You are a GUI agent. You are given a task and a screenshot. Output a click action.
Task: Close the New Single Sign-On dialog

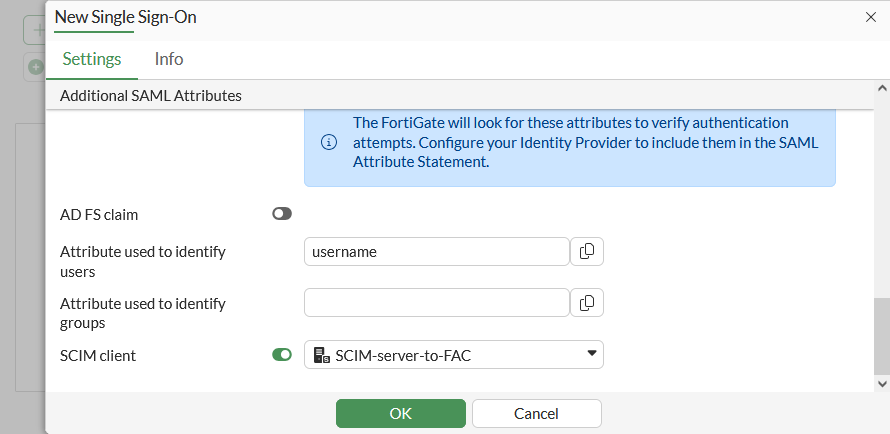point(870,17)
